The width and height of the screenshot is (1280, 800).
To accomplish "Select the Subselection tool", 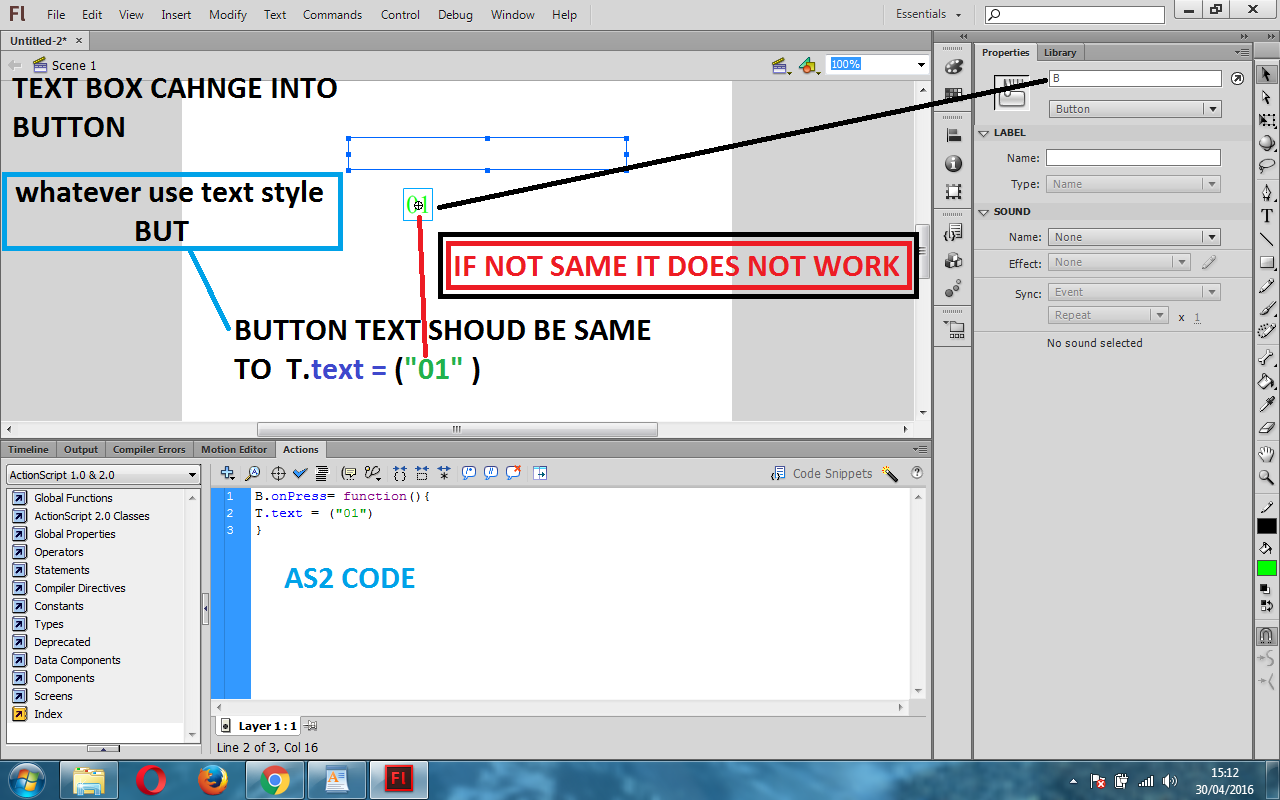I will pos(1267,98).
